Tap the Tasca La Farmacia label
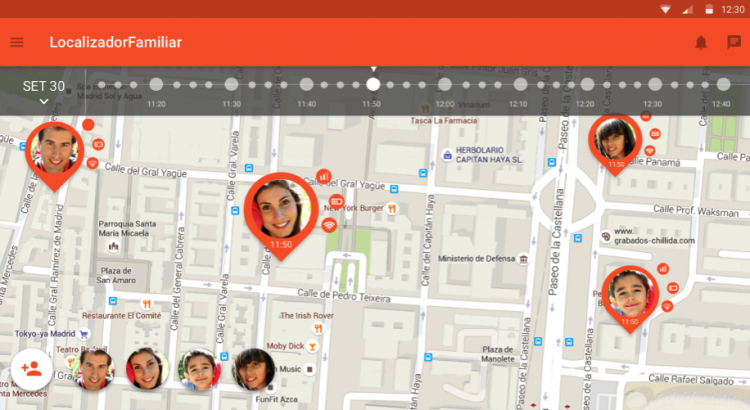This screenshot has height=410, width=750. tap(443, 121)
